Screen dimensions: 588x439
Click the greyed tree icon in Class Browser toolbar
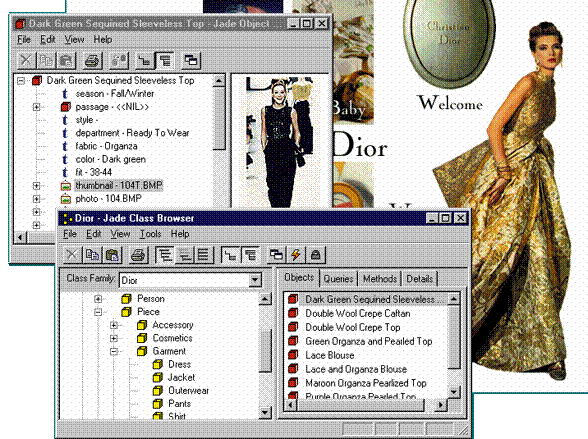(184, 255)
